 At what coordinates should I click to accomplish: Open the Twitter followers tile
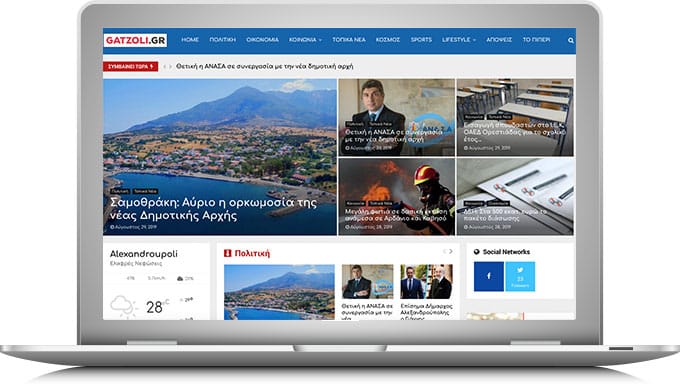(520, 276)
